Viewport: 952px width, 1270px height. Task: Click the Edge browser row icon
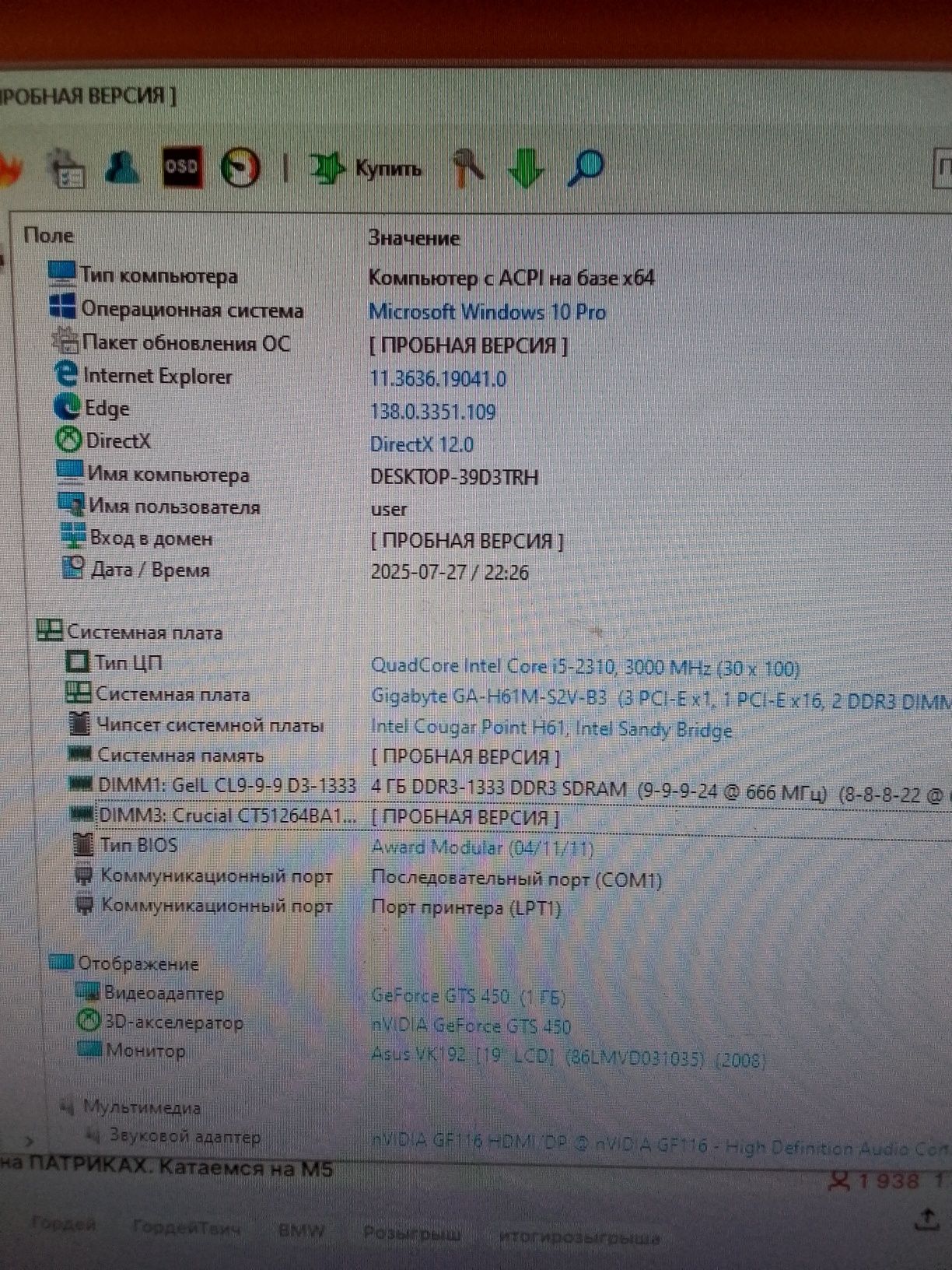68,407
